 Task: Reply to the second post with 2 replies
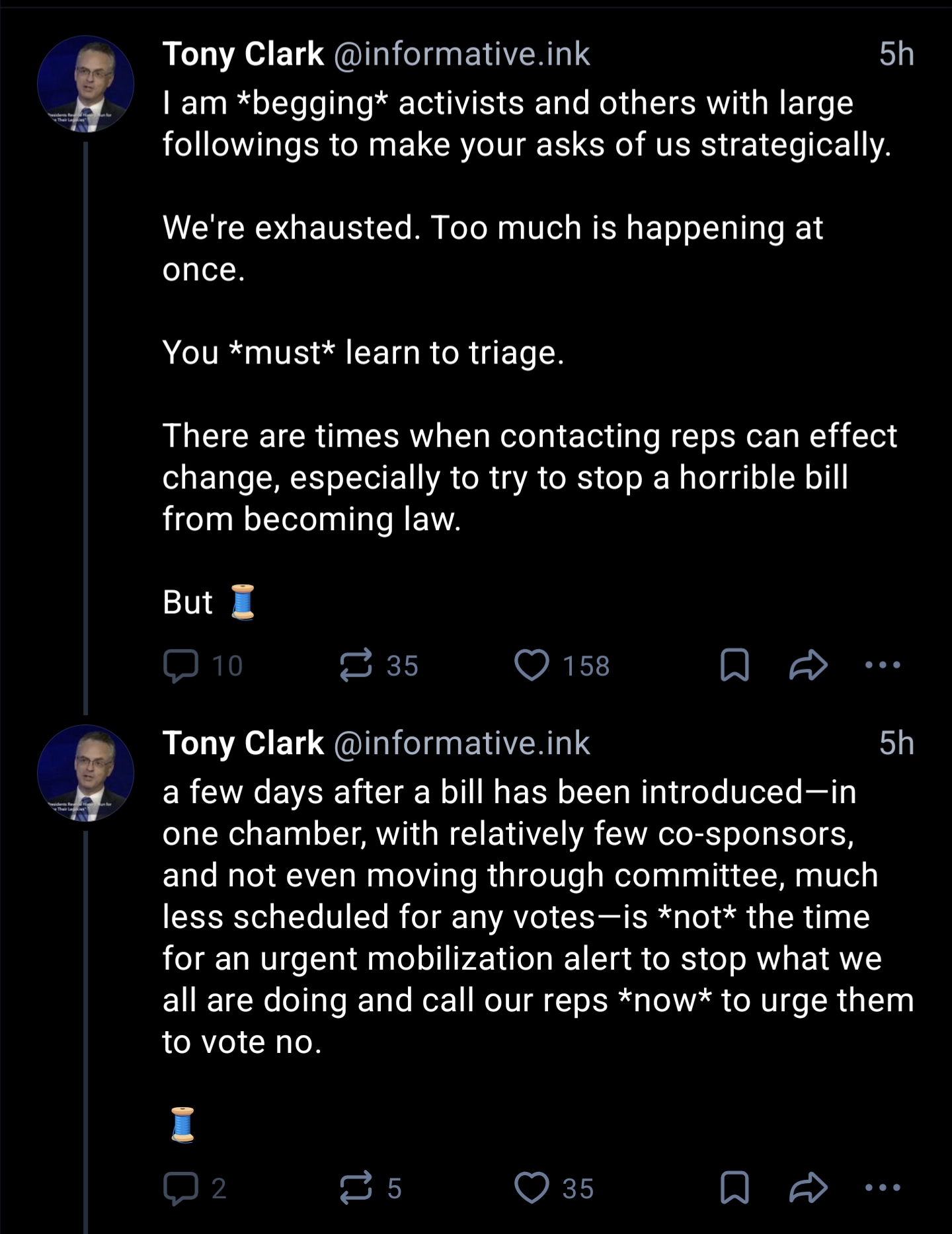[x=181, y=1188]
